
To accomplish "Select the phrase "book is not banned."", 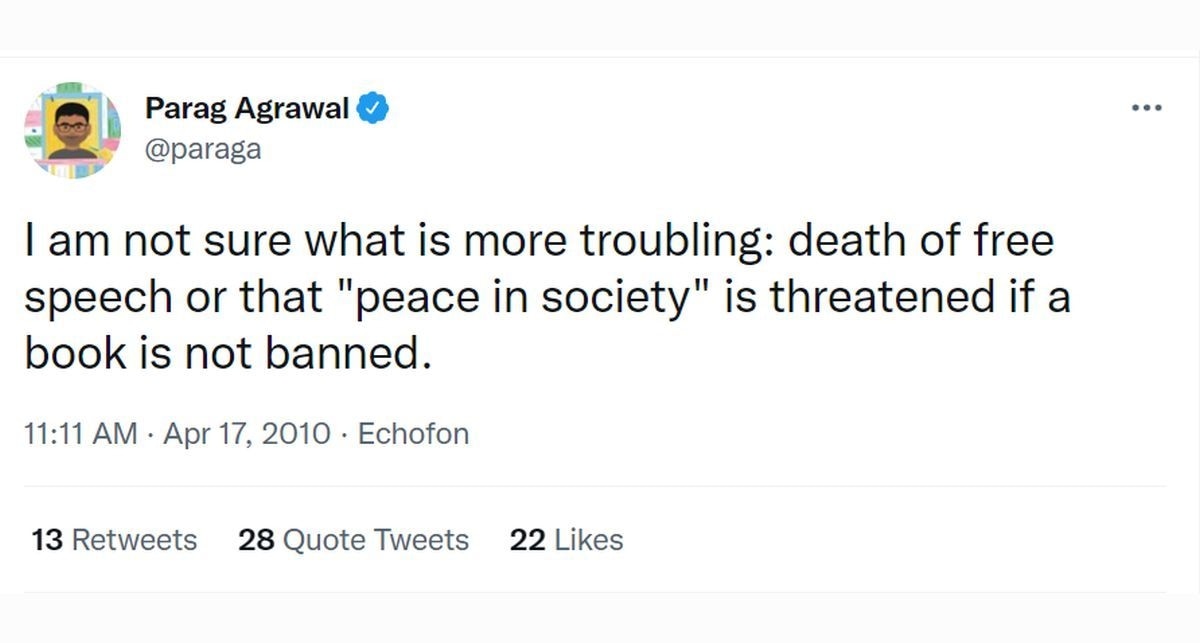I will (x=228, y=355).
